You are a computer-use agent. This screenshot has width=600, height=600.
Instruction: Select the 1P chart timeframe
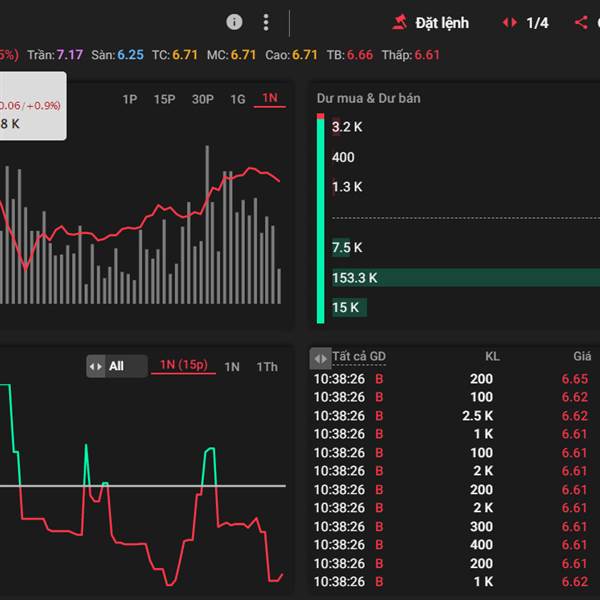[130, 98]
